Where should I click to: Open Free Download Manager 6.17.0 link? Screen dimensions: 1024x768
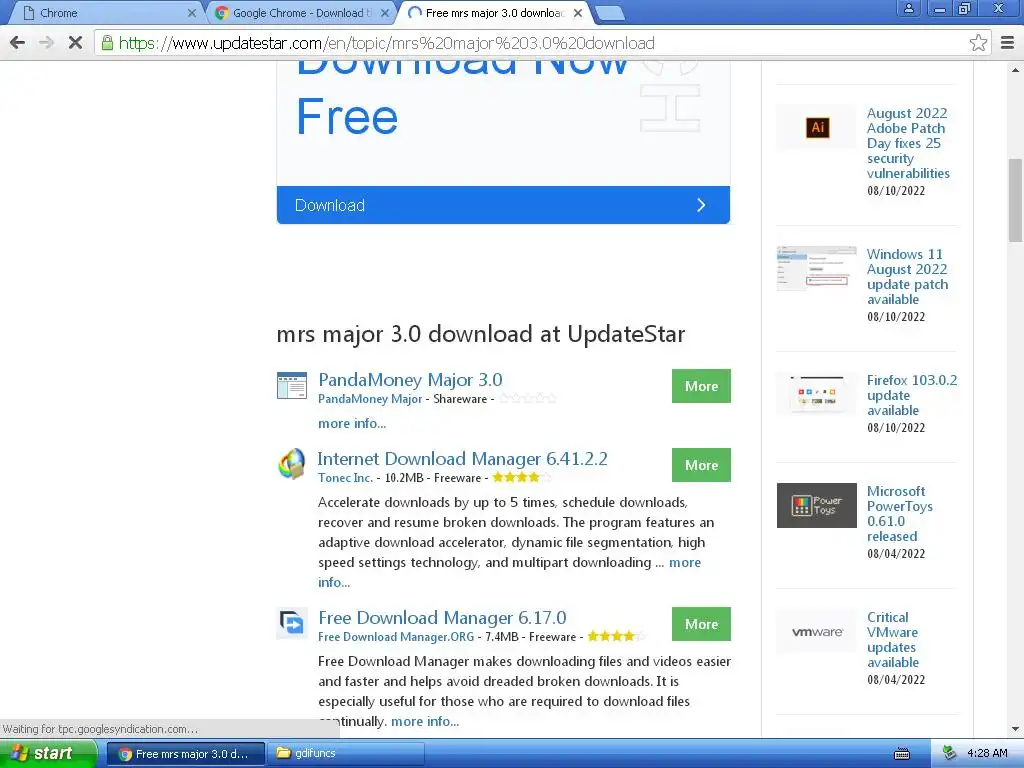[x=442, y=617]
